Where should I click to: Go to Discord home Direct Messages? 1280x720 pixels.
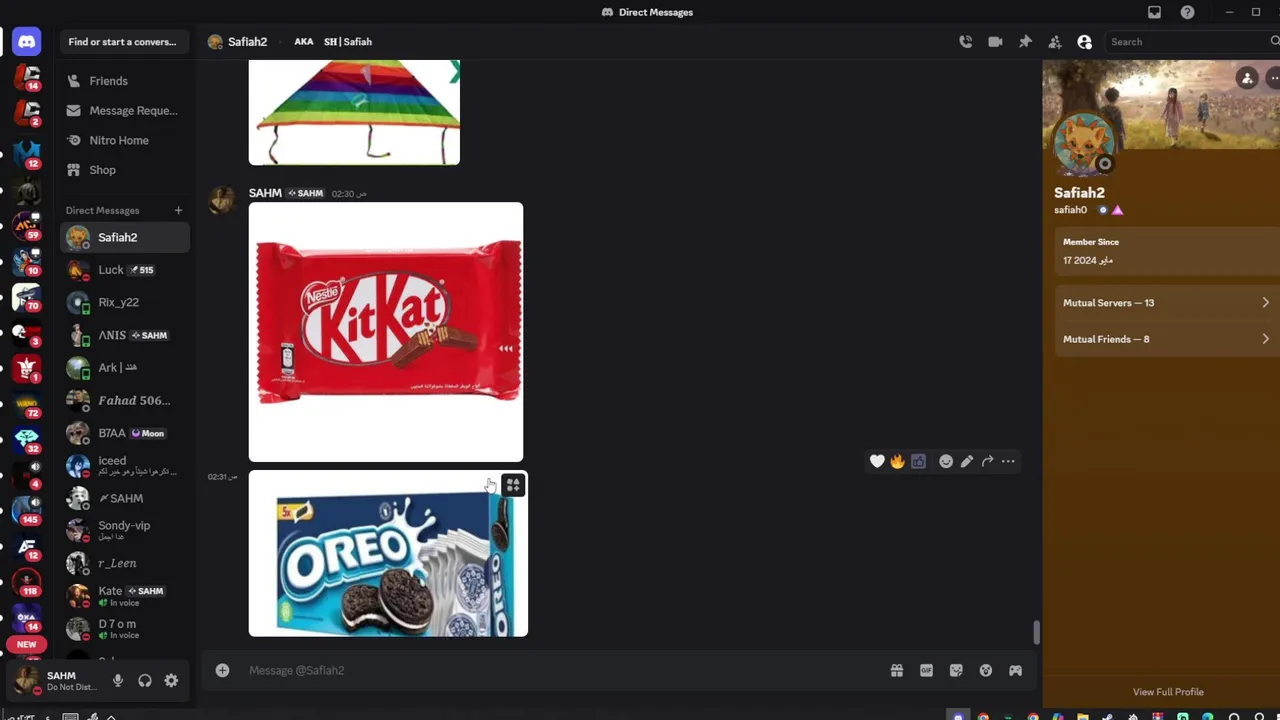tap(26, 42)
